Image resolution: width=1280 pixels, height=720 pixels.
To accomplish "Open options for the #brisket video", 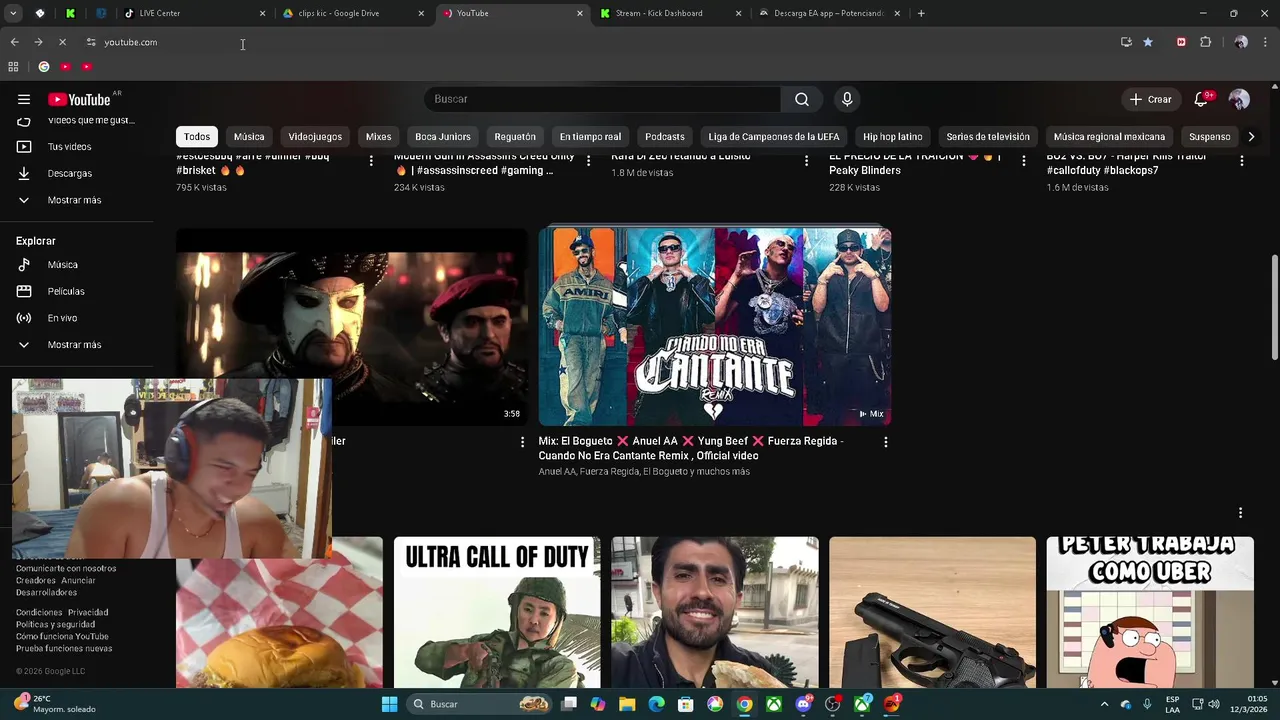I will click(x=371, y=160).
